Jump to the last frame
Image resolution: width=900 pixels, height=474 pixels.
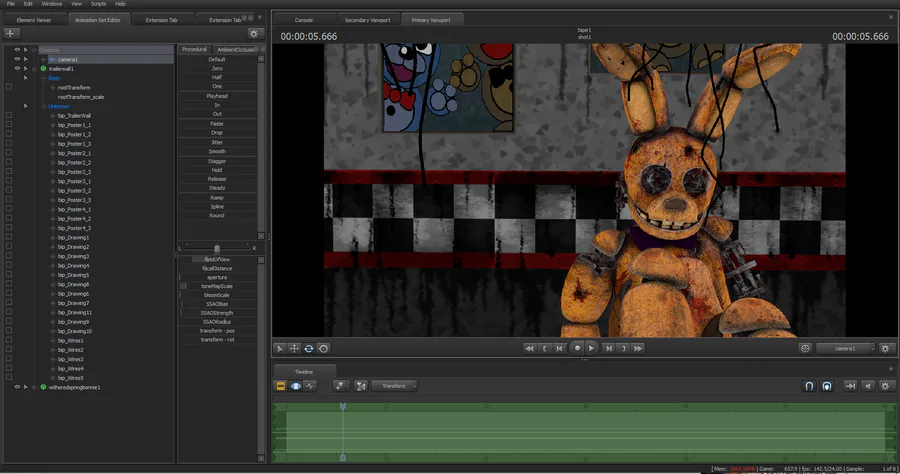(x=638, y=348)
